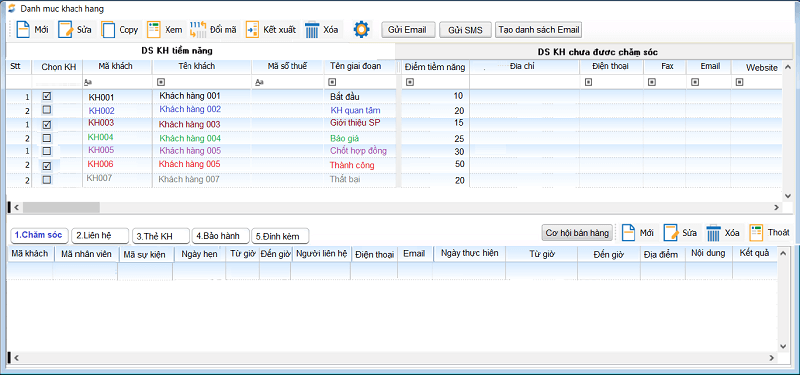Viewport: 800px width, 375px height.
Task: Select the 4.Bảo hành tab
Action: click(x=220, y=236)
